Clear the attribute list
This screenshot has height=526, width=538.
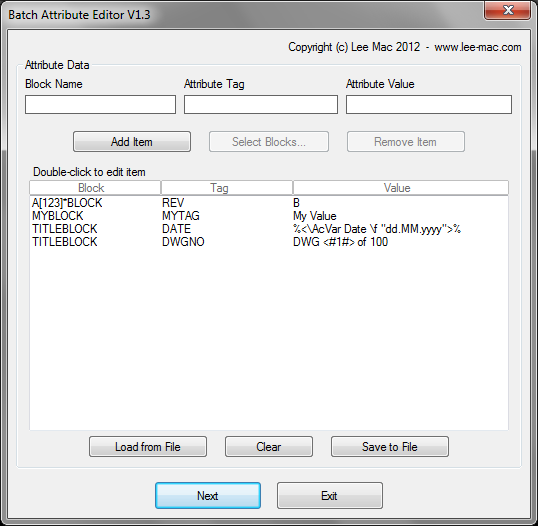(x=269, y=446)
